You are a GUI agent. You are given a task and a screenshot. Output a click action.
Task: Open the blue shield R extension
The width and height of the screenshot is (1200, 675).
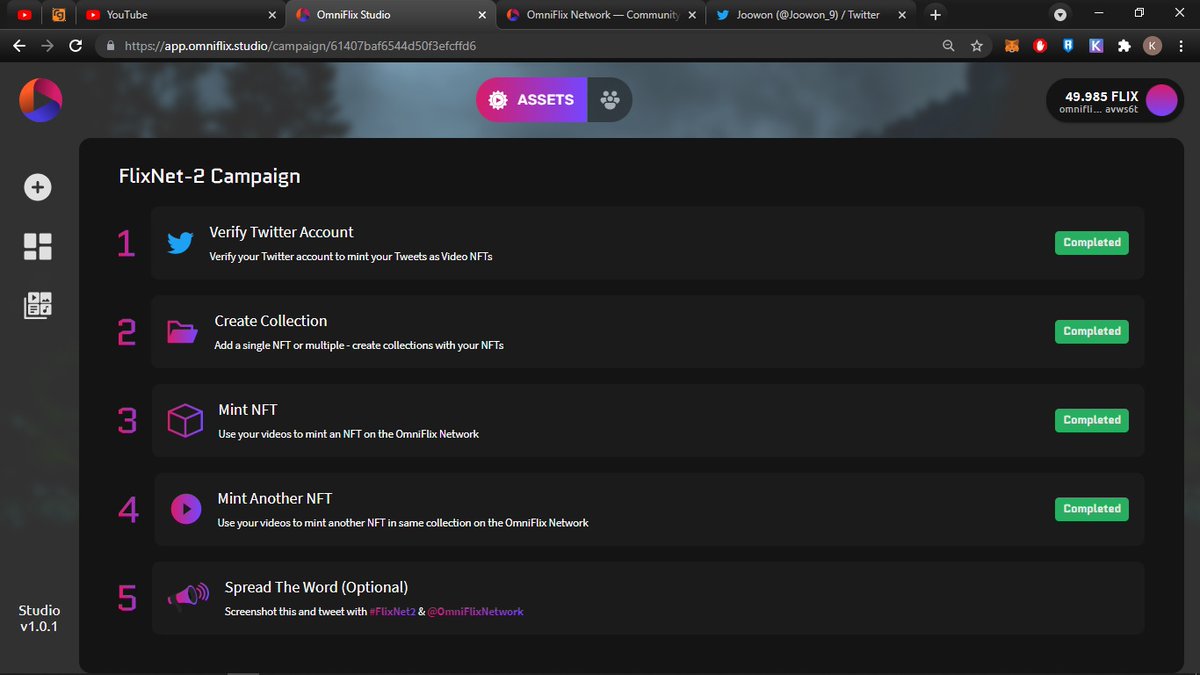pyautogui.click(x=1068, y=46)
